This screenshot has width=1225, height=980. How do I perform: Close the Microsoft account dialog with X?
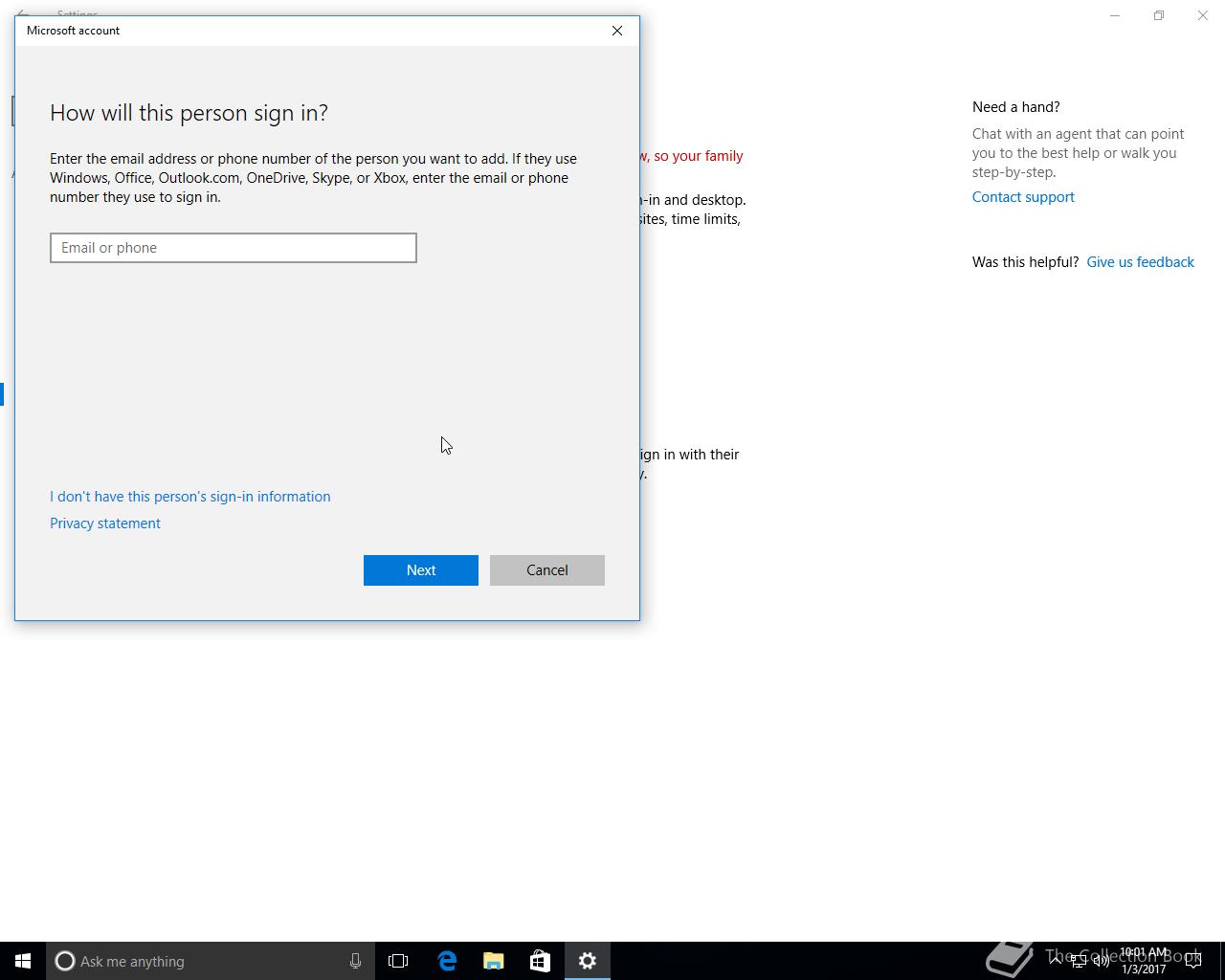tap(617, 31)
